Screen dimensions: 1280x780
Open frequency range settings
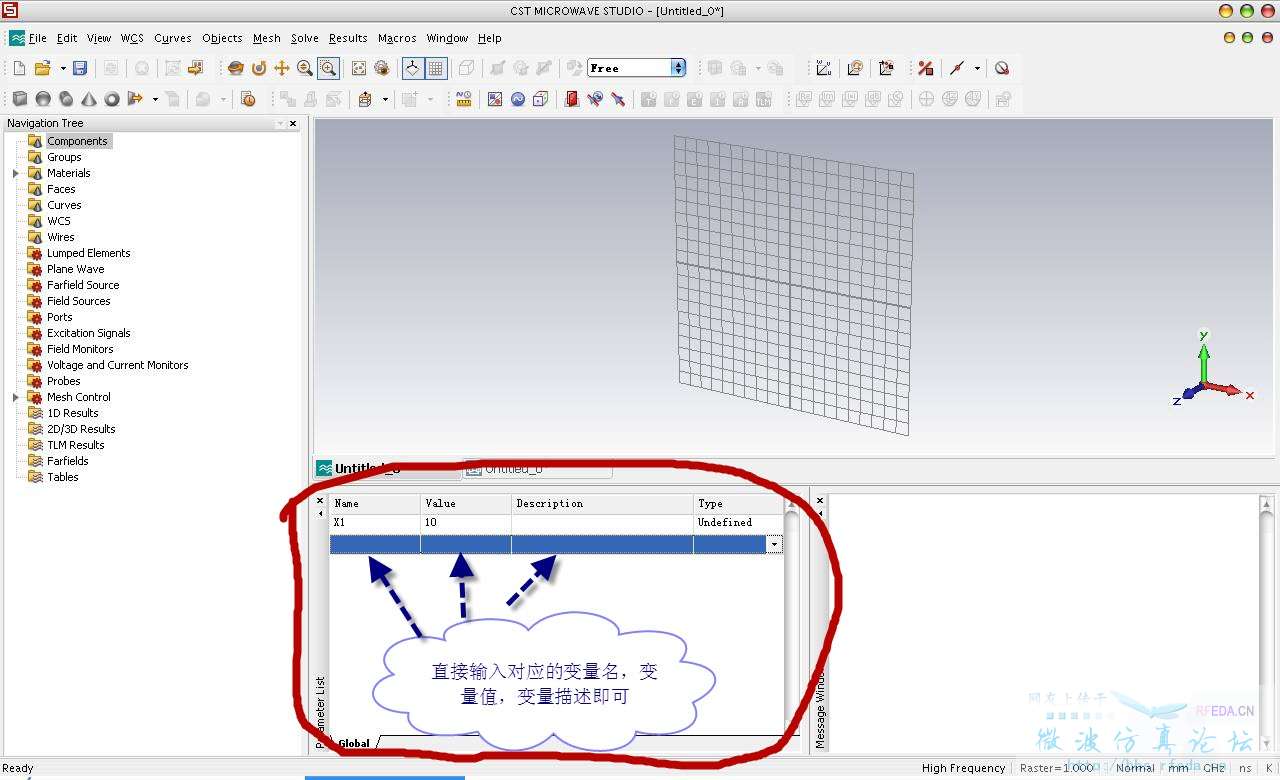pos(518,99)
